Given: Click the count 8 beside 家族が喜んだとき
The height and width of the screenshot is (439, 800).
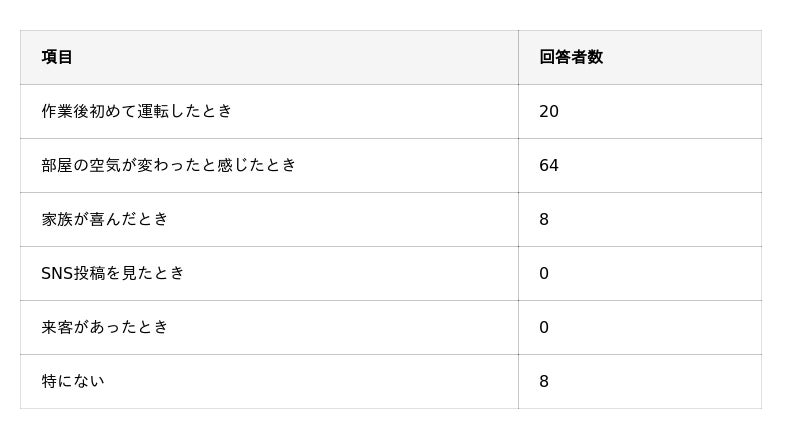Looking at the screenshot, I should point(544,219).
